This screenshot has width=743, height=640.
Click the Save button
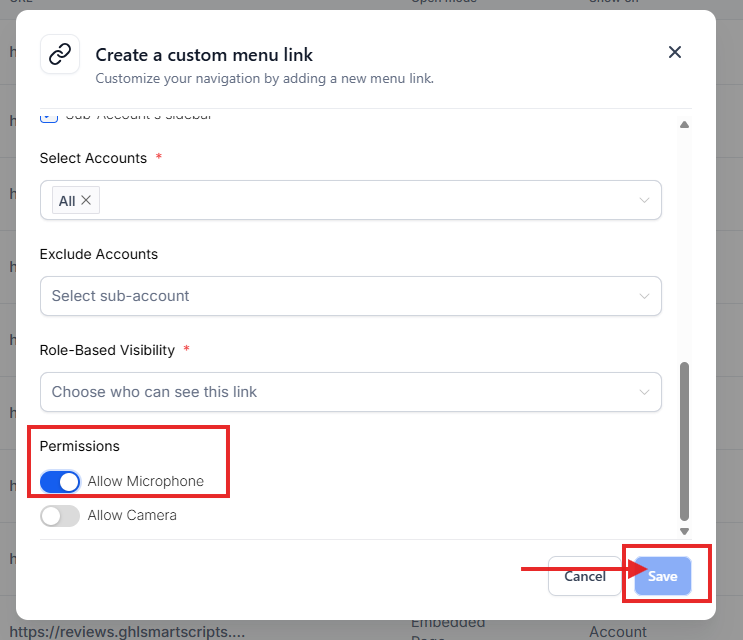[662, 576]
